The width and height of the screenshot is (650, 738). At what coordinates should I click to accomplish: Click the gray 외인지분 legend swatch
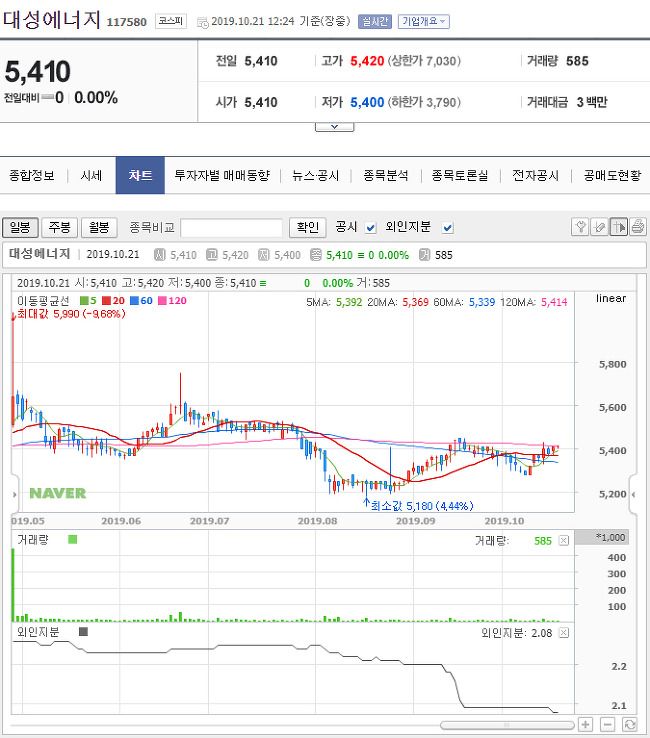tap(83, 632)
